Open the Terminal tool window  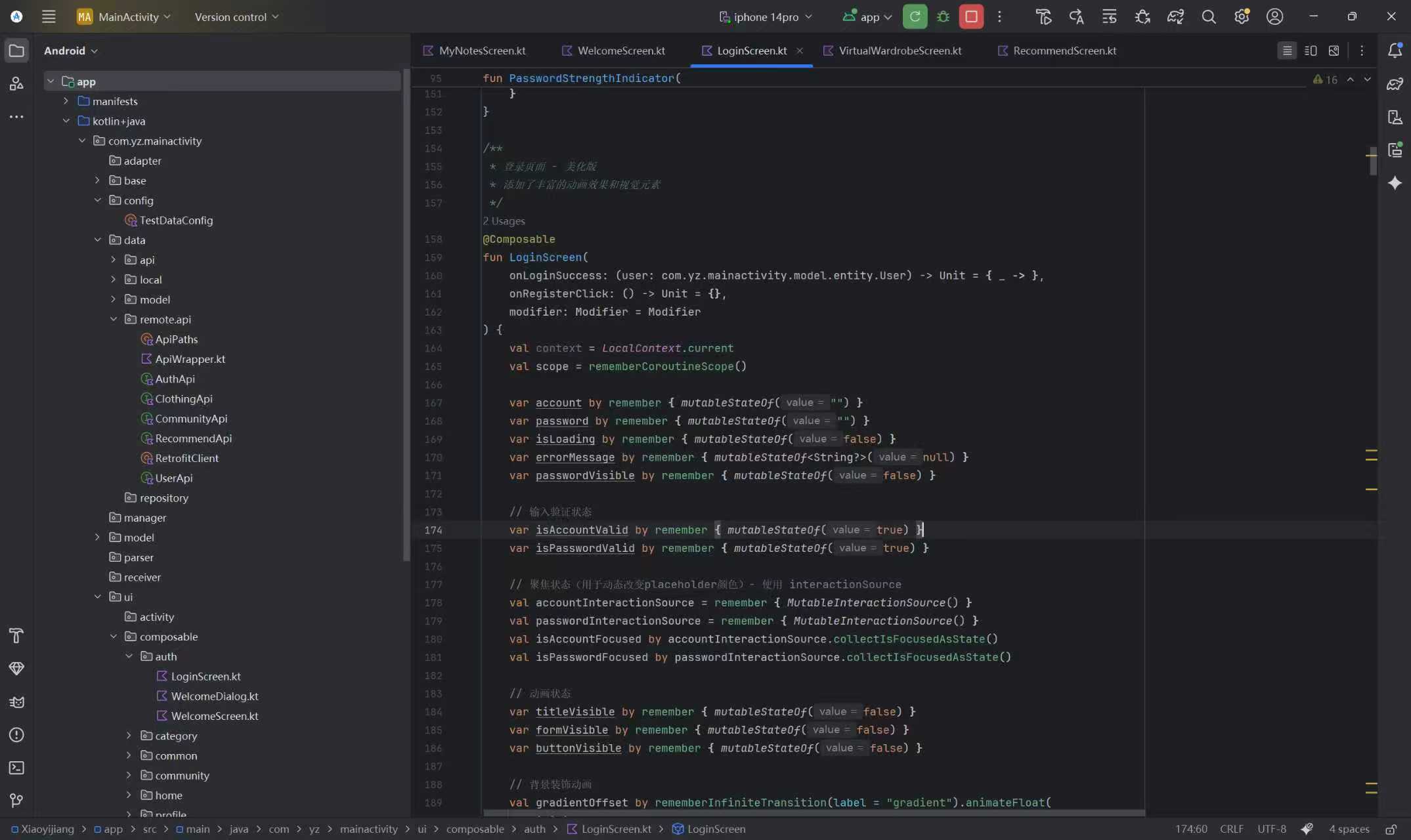(16, 767)
